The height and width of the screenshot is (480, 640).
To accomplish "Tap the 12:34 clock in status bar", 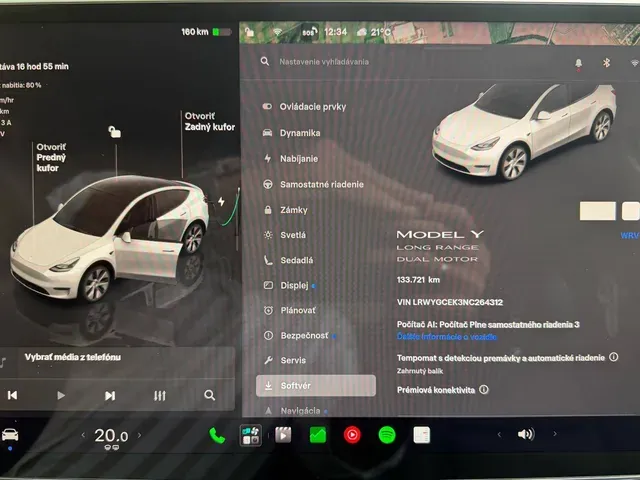I will click(336, 32).
